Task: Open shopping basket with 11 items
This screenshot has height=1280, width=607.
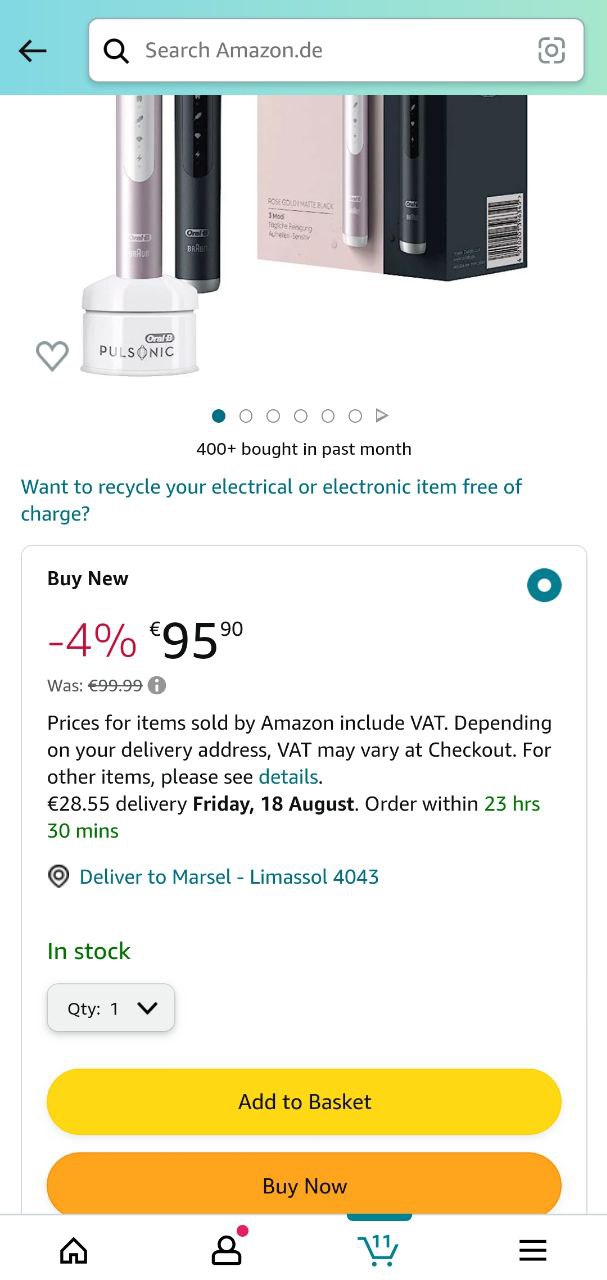Action: pyautogui.click(x=378, y=1249)
